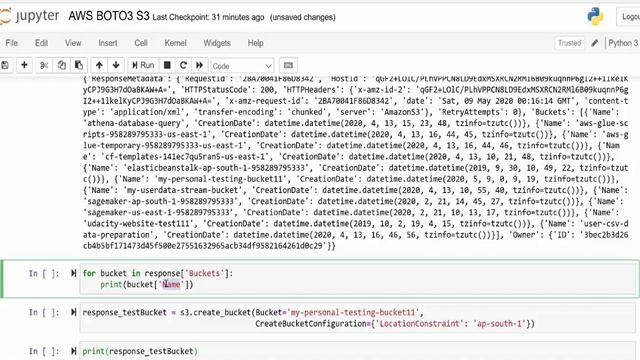Screen dimensions: 640x360
Task: Rename notebook title AWS BOTO3 S3
Action: [109, 16]
